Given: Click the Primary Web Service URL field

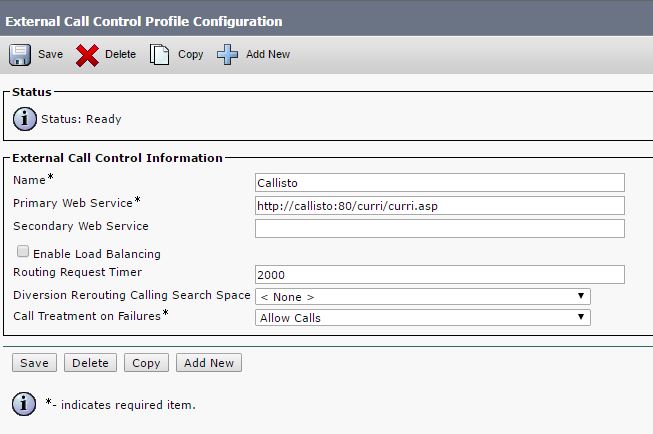Looking at the screenshot, I should tap(440, 205).
